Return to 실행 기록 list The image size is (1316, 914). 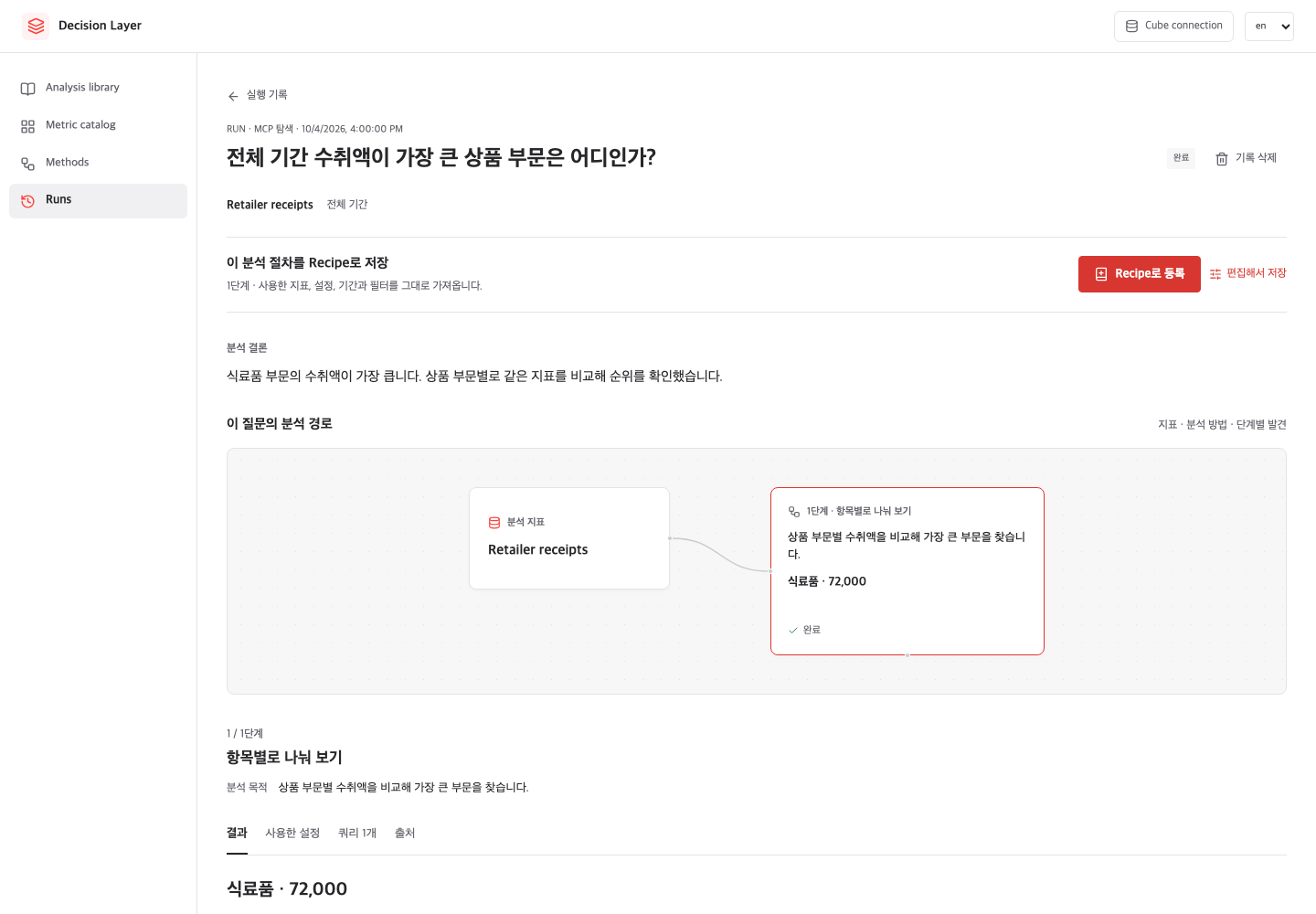[x=257, y=95]
